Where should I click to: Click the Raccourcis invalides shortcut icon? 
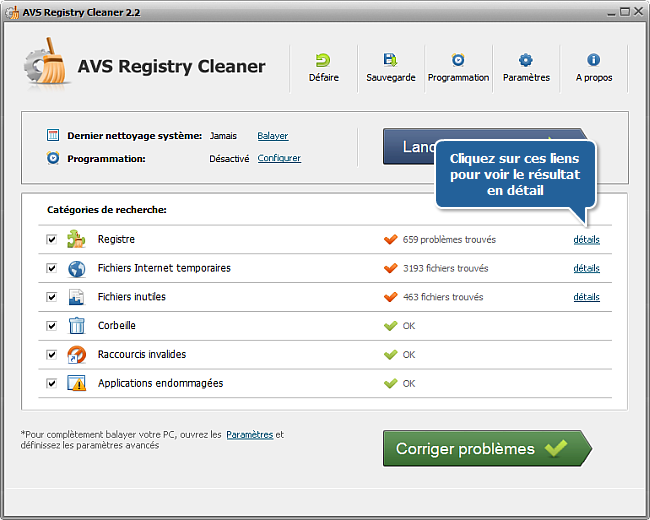point(77,355)
